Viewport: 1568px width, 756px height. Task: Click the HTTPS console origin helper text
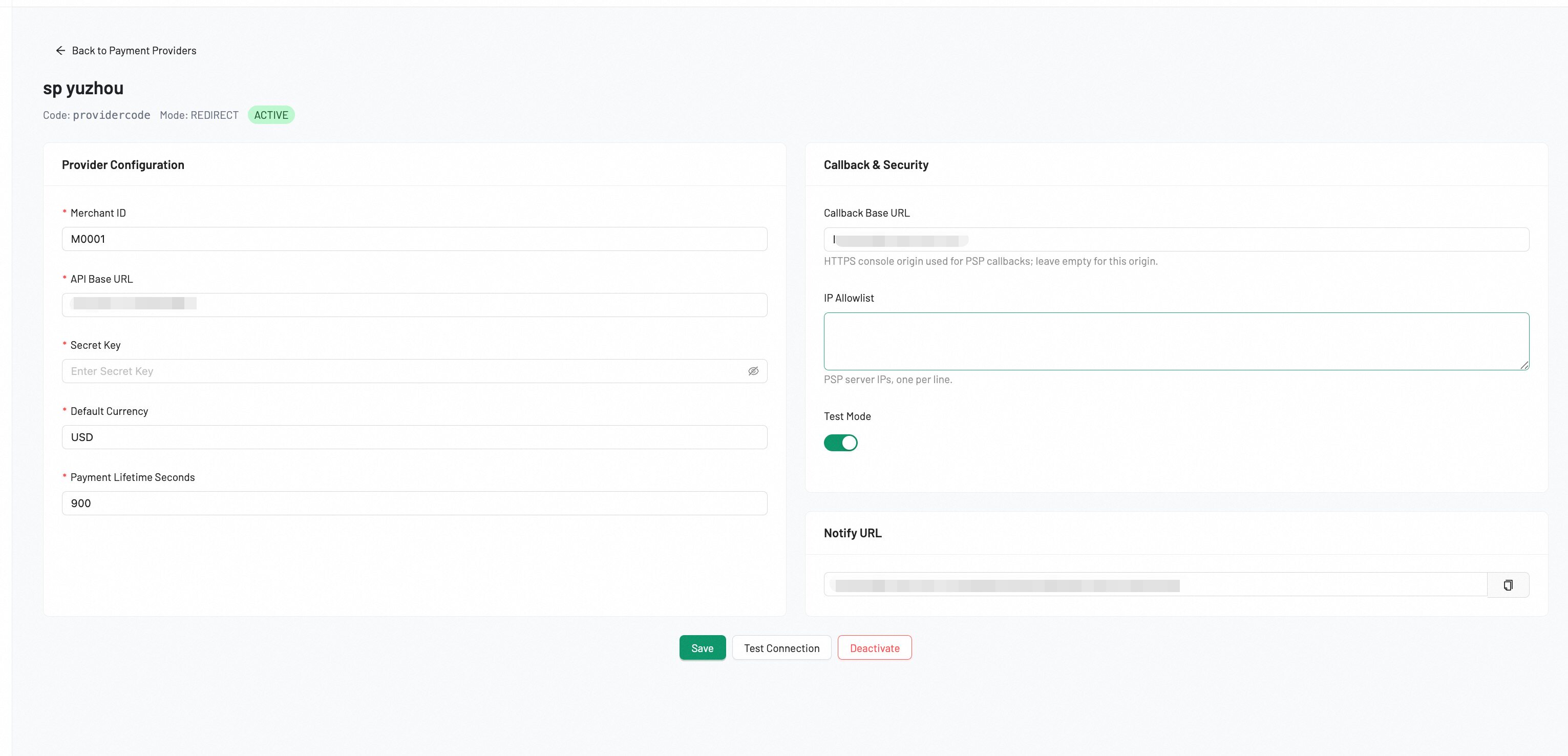[x=990, y=261]
